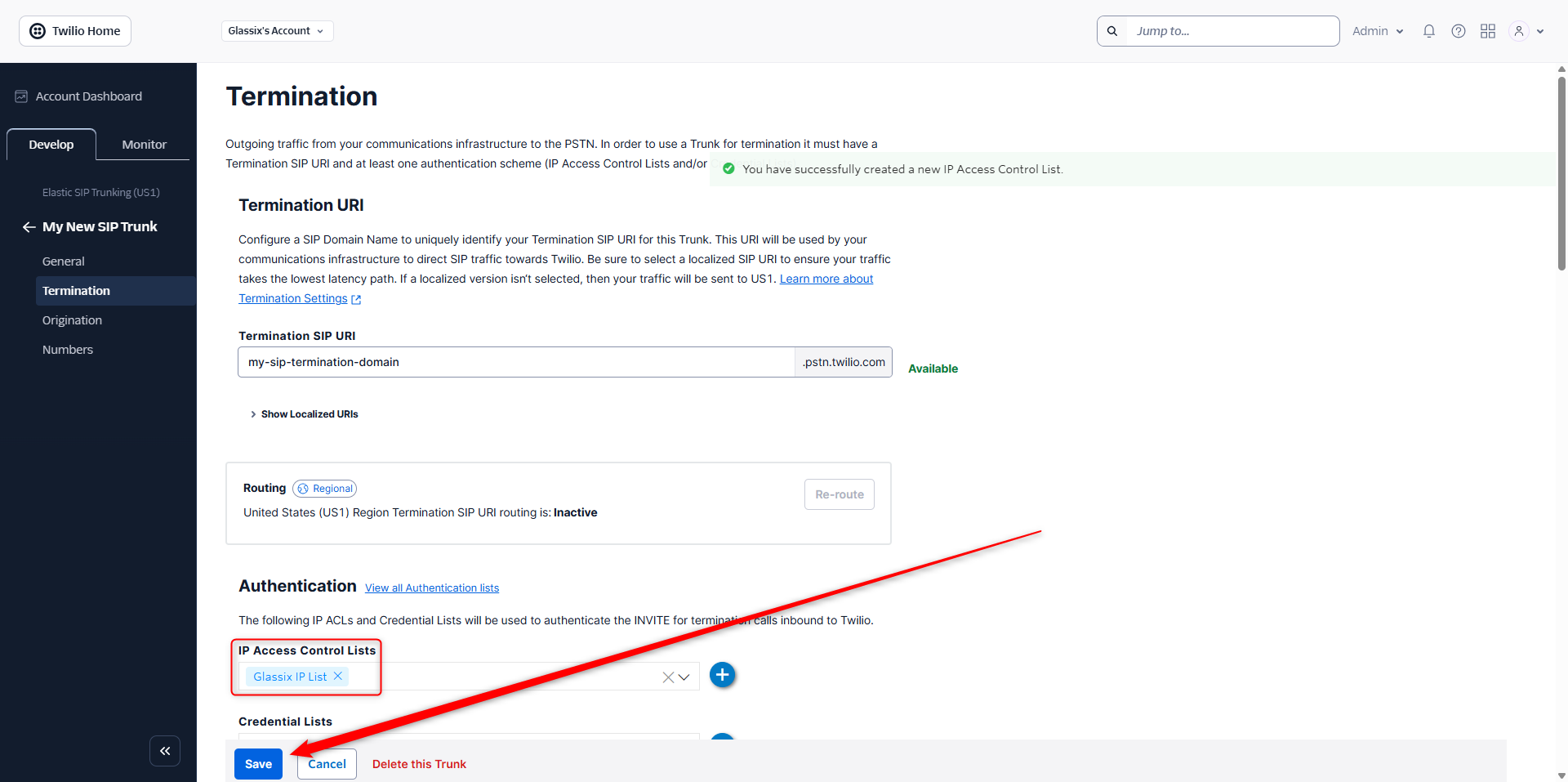
Task: Edit the Termination SIP URI field
Action: (x=516, y=362)
